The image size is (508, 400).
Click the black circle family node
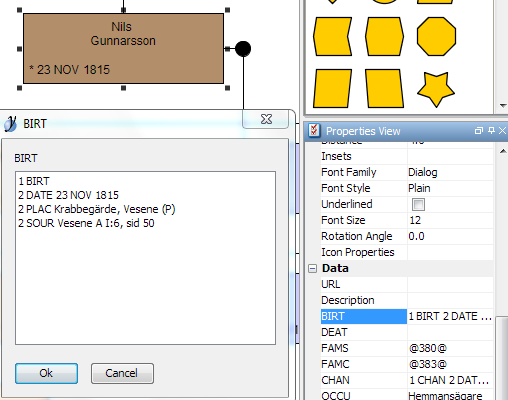tap(243, 49)
